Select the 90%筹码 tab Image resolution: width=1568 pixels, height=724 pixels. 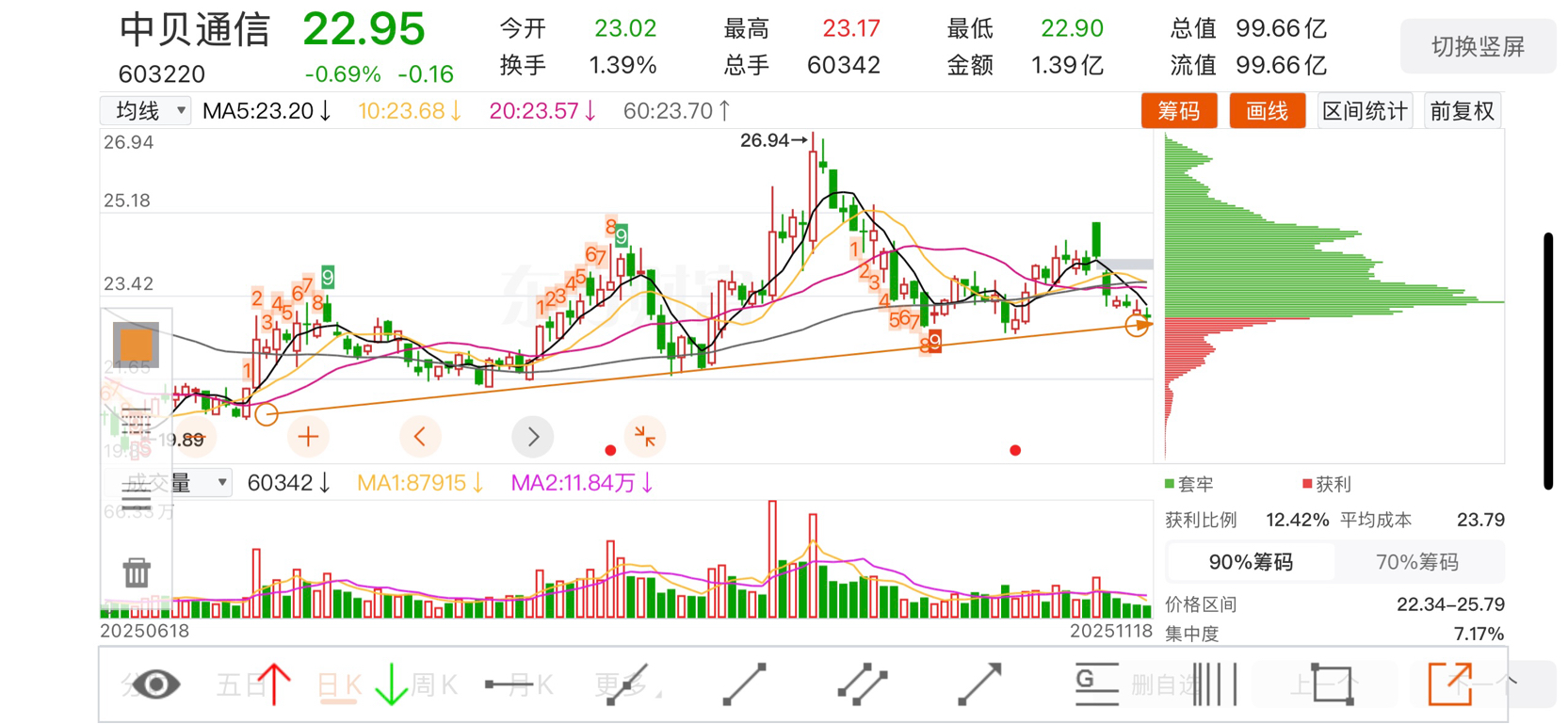[x=1251, y=562]
